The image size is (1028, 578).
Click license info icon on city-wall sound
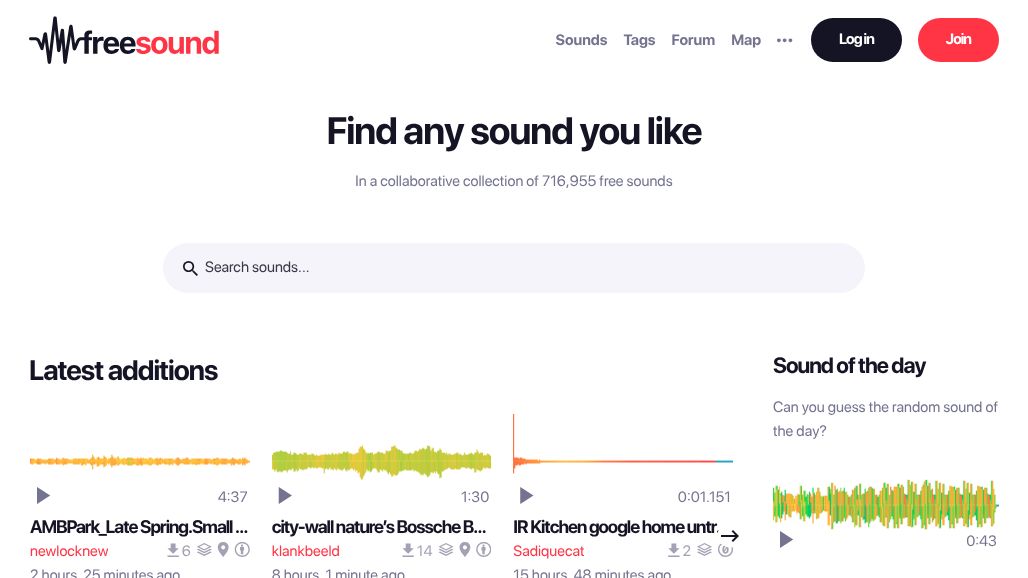(x=484, y=549)
